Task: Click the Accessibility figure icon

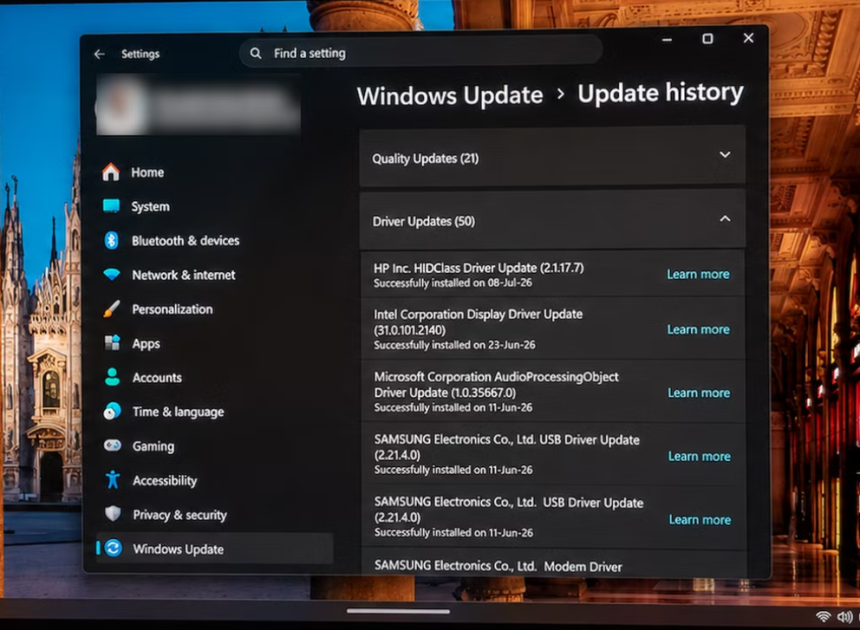Action: (113, 480)
